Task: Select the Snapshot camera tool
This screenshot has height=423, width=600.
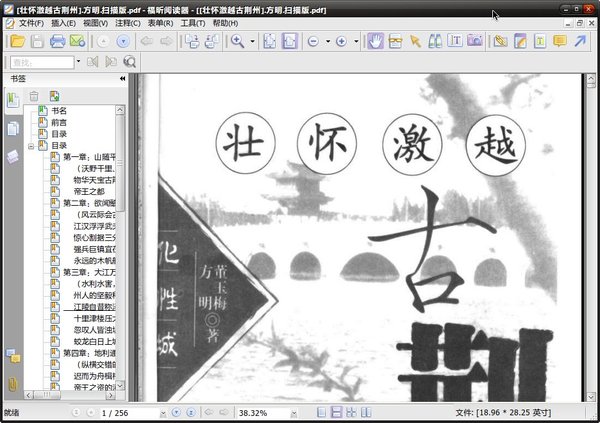Action: point(475,41)
